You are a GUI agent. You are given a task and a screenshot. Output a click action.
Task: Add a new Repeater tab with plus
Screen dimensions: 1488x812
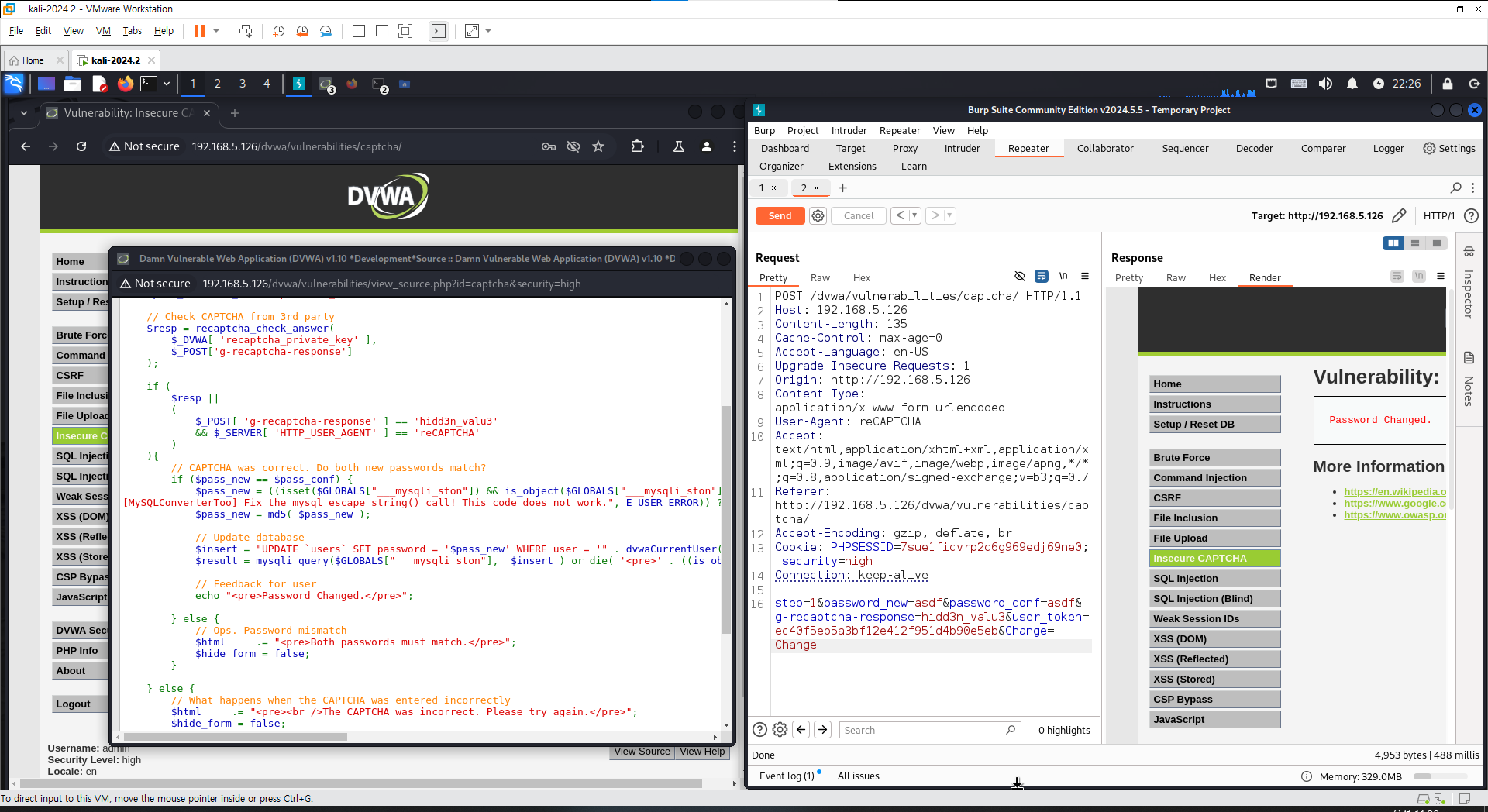tap(842, 188)
